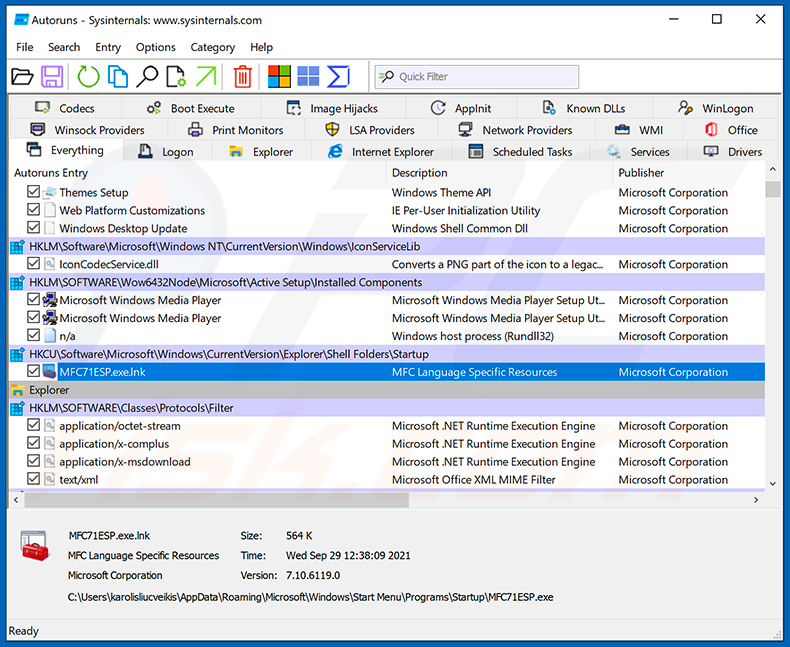Open the Help menu
The height and width of the screenshot is (647, 790).
[x=261, y=47]
